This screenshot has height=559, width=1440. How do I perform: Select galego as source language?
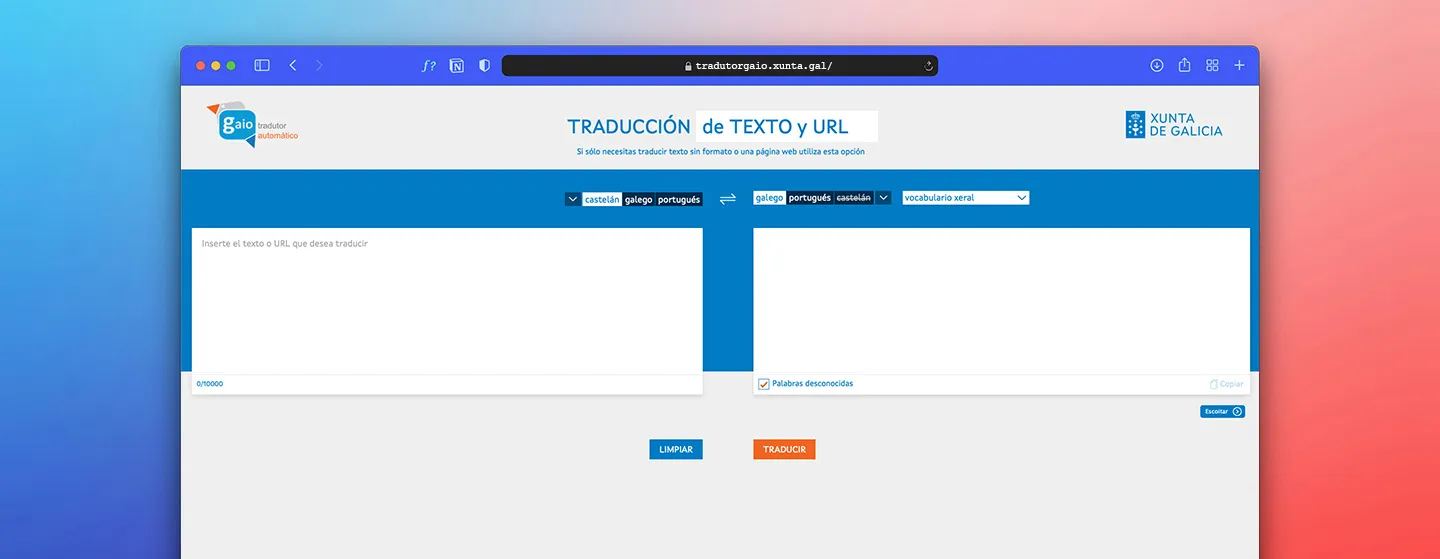tap(638, 199)
